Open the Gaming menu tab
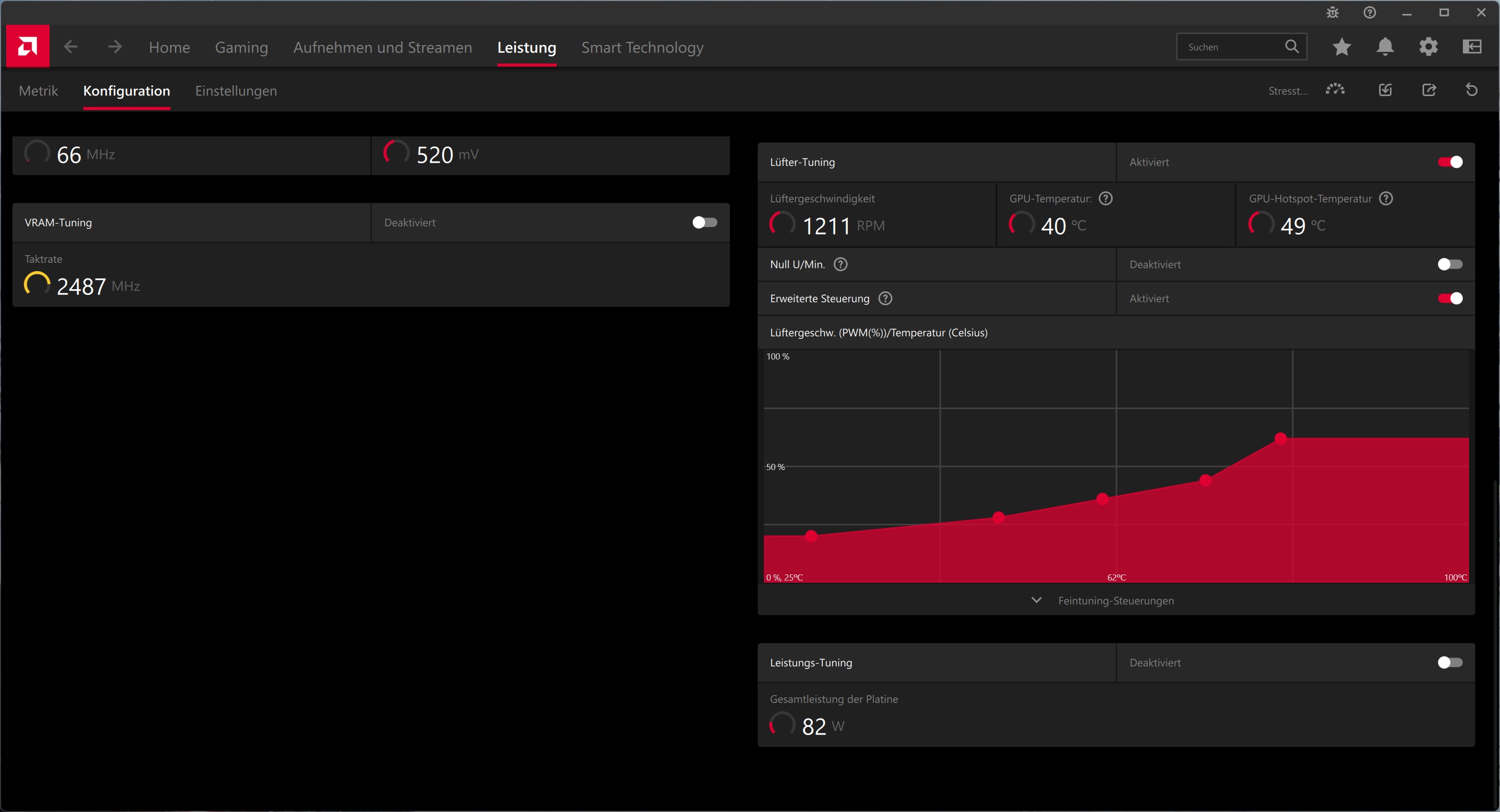 click(241, 47)
